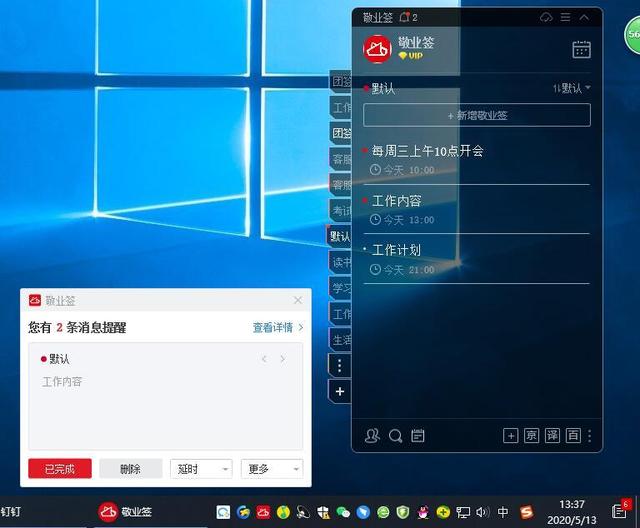Open the reminder bell notifications icon
This screenshot has width=640, height=528.
405,17
